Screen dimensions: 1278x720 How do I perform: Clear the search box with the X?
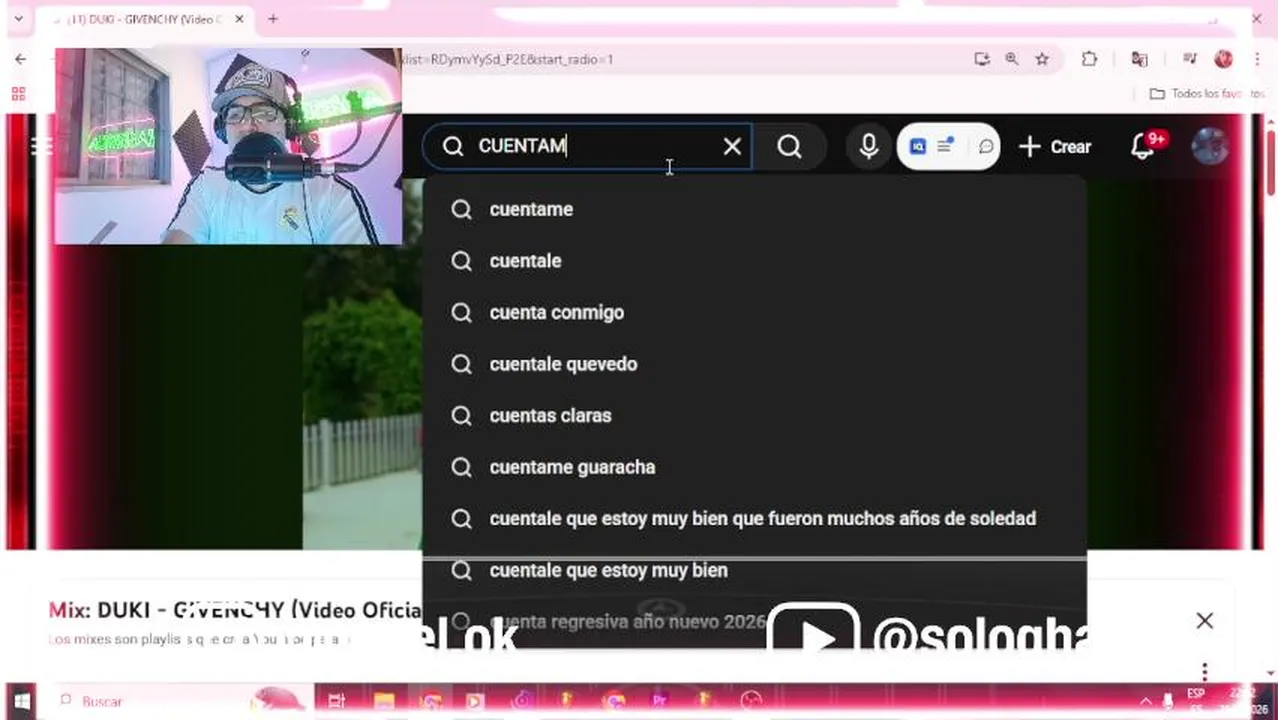pos(732,147)
